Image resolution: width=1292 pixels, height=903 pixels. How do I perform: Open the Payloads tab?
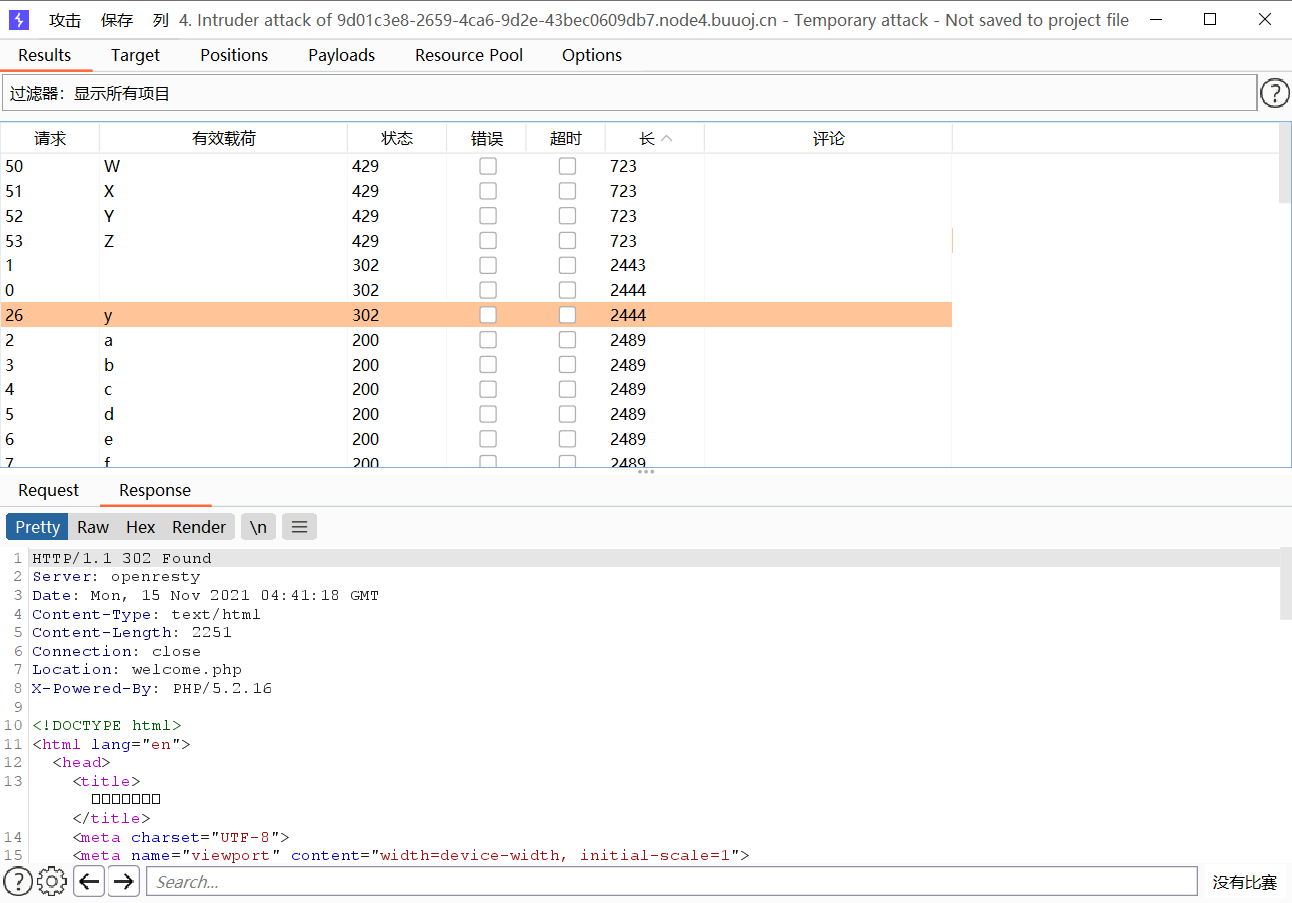tap(342, 55)
